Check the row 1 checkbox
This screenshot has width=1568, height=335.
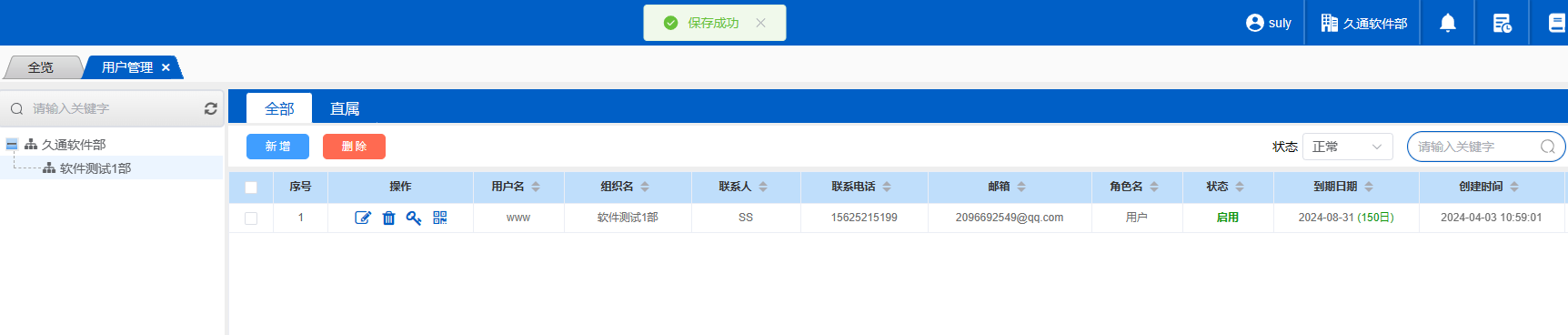[x=251, y=218]
